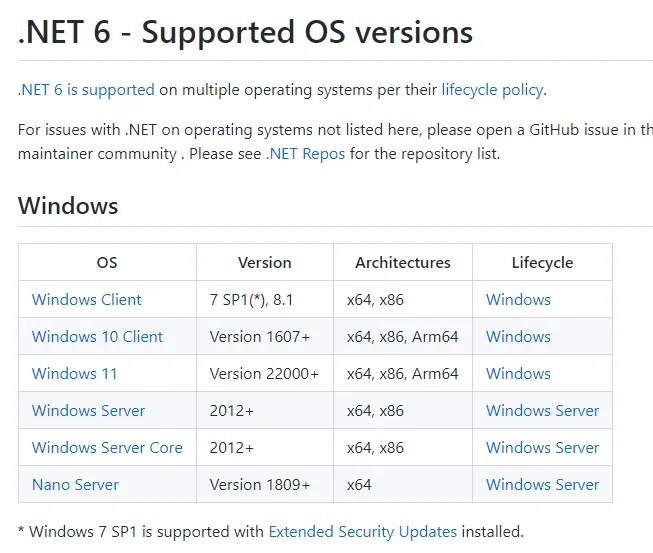Viewport: 653px width, 553px height.
Task: Select the "Windows 11" OS link
Action: point(74,373)
